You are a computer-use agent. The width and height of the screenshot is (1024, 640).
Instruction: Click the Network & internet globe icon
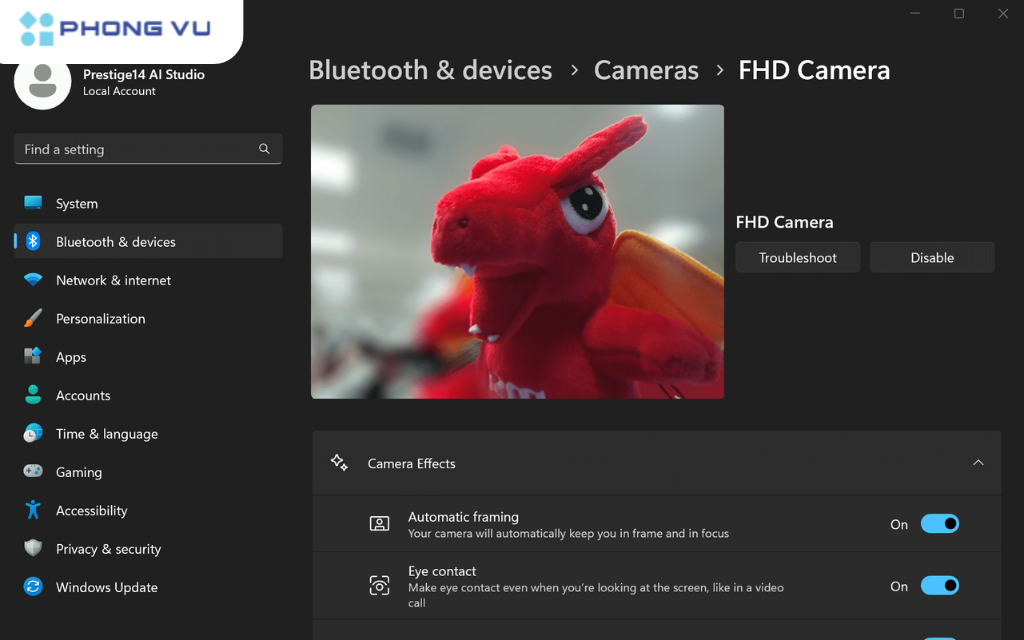(33, 280)
